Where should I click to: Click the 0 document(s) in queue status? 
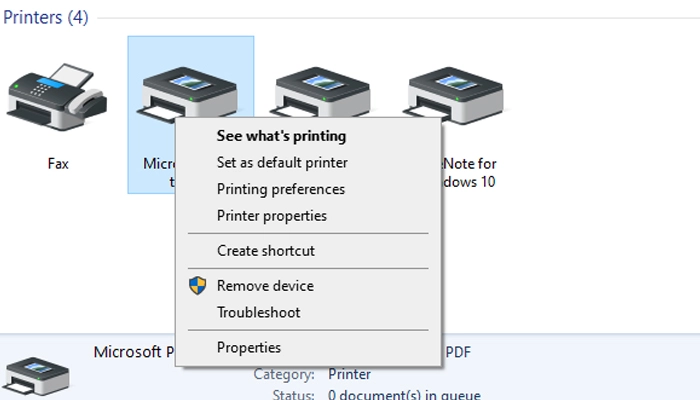404,394
